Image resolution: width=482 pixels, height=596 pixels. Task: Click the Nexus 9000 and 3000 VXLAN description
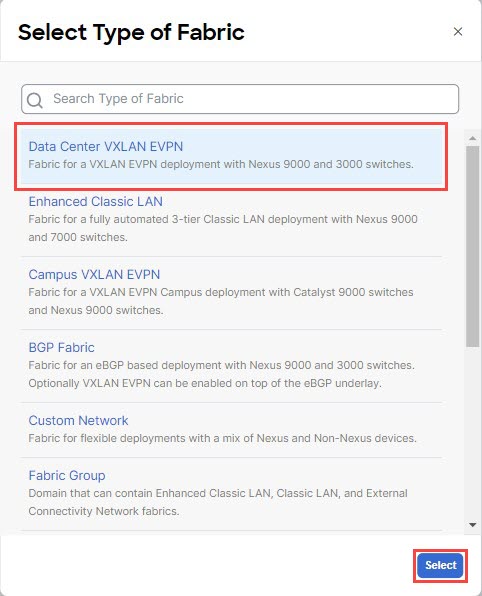[221, 164]
